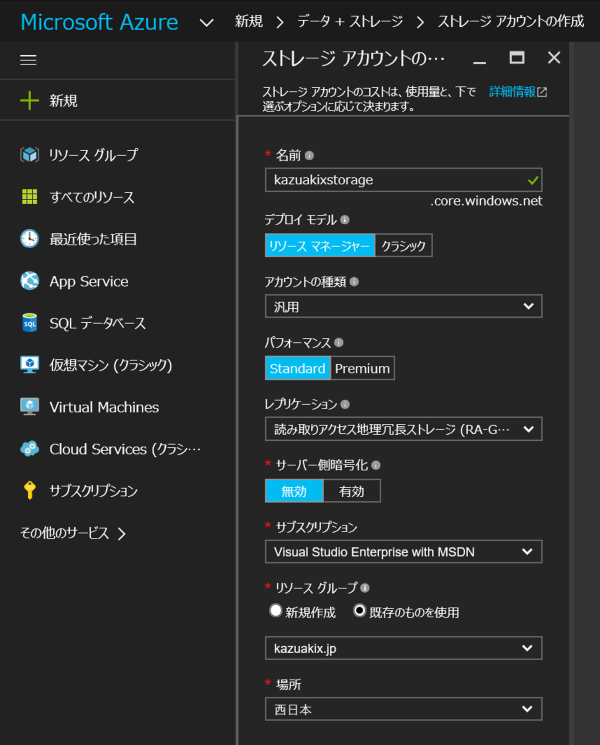
Task: Click the 仮想マシン (クラシック) monitor icon
Action: point(29,364)
